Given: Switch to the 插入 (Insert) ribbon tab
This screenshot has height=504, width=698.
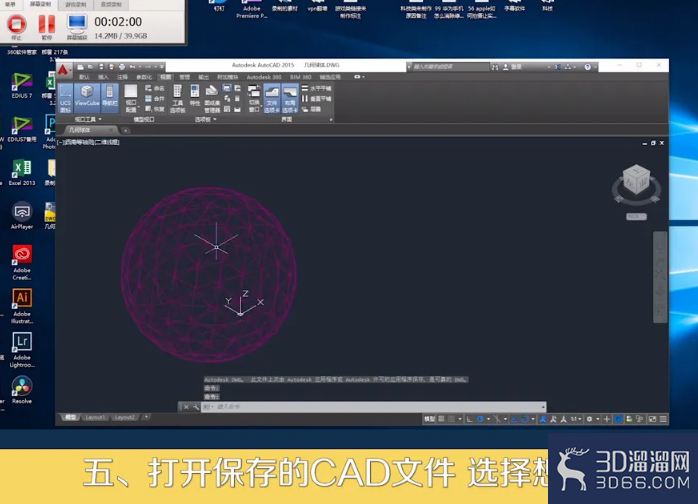Looking at the screenshot, I should click(103, 77).
